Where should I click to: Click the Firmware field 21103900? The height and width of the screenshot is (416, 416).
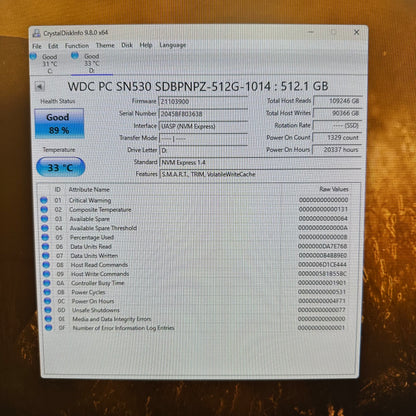[203, 102]
